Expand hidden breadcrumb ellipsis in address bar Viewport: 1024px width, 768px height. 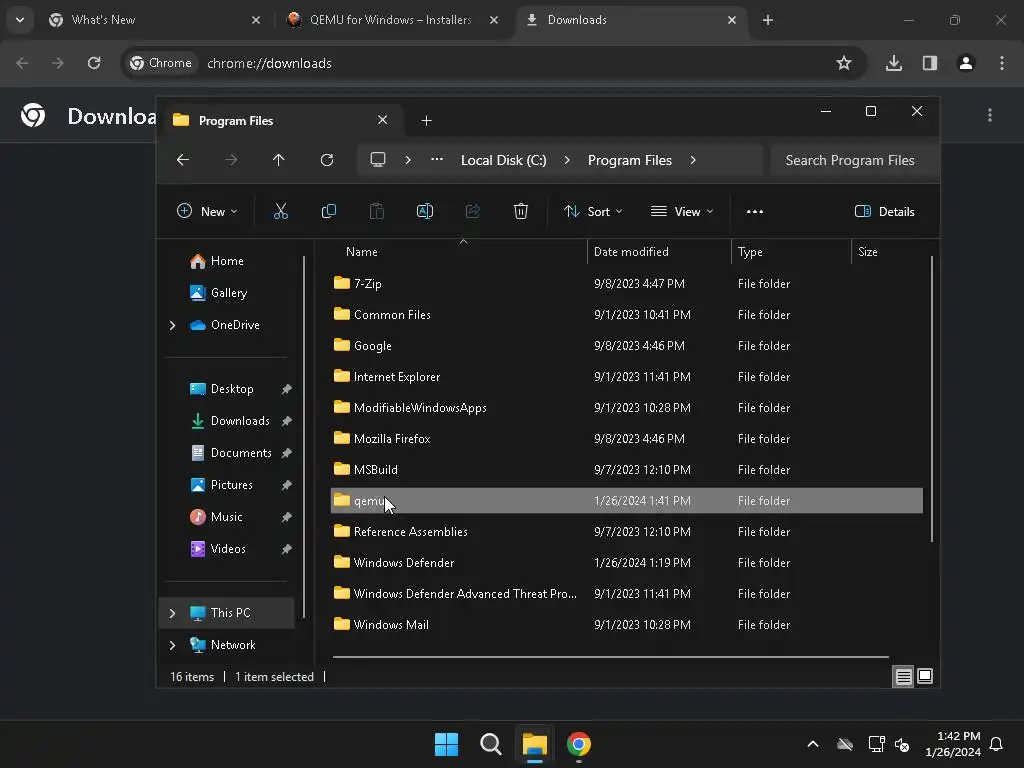[437, 159]
